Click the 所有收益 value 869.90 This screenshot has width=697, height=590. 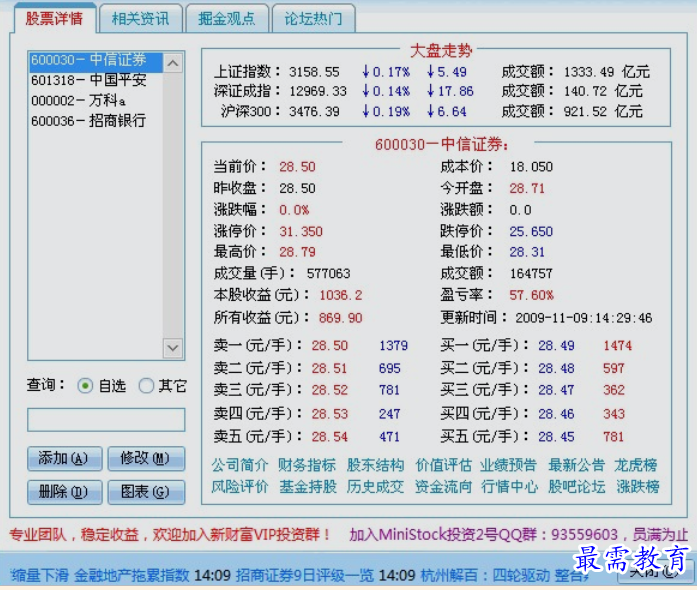tap(340, 318)
